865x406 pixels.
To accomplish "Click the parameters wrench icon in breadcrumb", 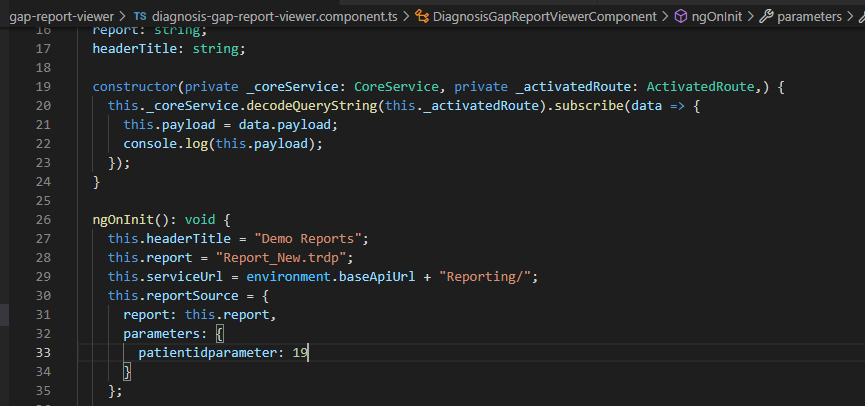I will click(766, 17).
